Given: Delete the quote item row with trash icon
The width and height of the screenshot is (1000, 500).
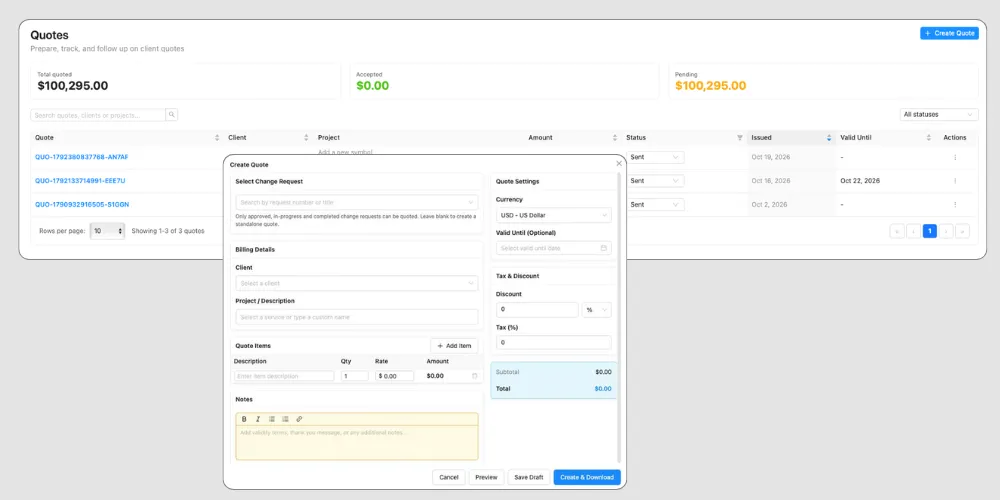Looking at the screenshot, I should coord(474,376).
